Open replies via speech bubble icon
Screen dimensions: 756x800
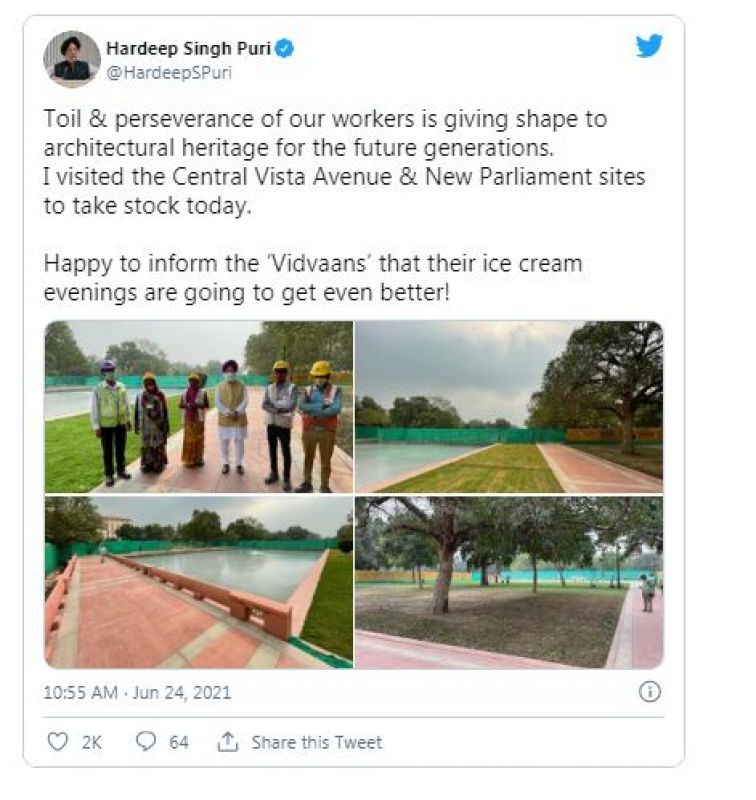146,741
